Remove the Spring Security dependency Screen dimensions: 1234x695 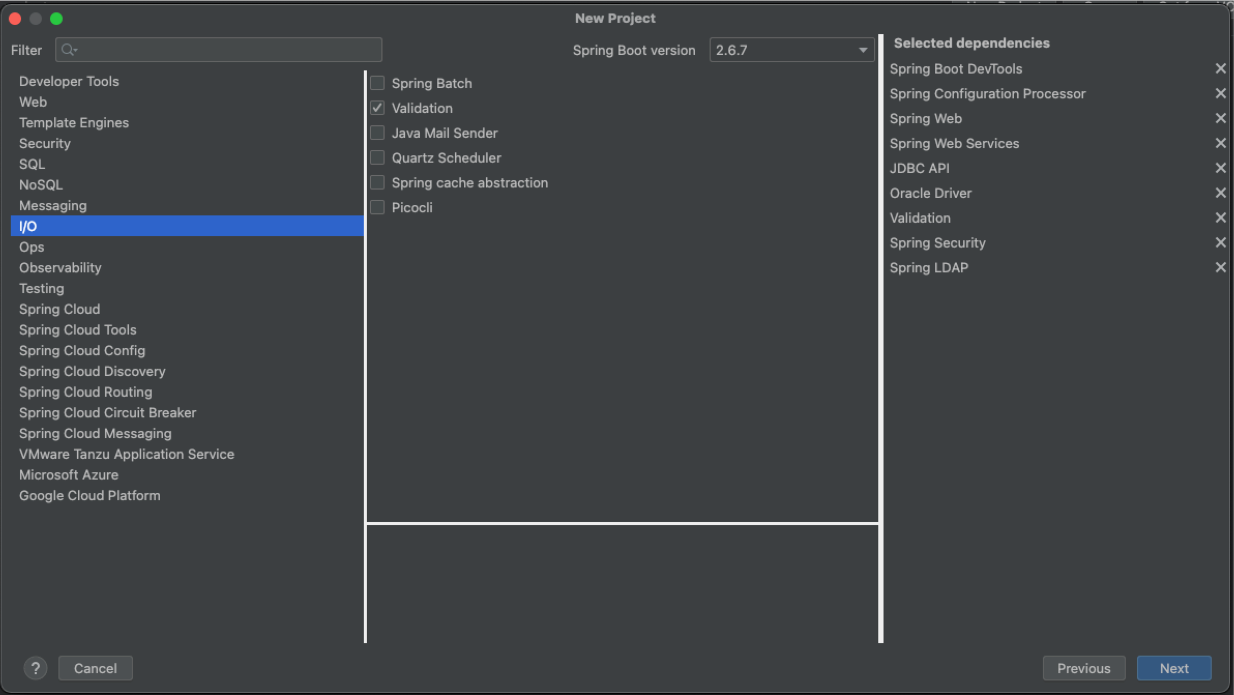click(x=1220, y=242)
